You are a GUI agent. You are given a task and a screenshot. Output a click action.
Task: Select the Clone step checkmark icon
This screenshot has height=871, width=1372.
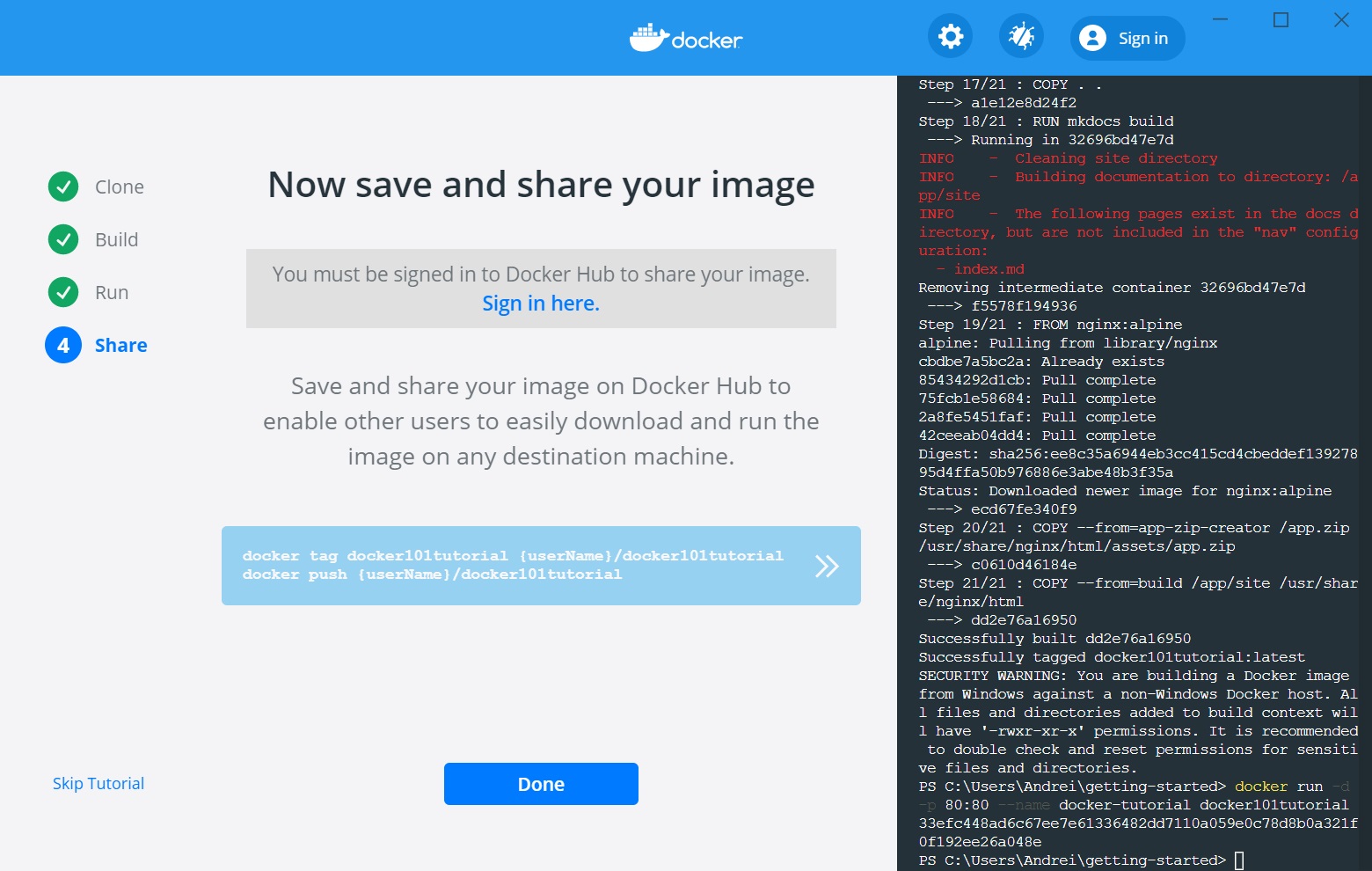[63, 187]
